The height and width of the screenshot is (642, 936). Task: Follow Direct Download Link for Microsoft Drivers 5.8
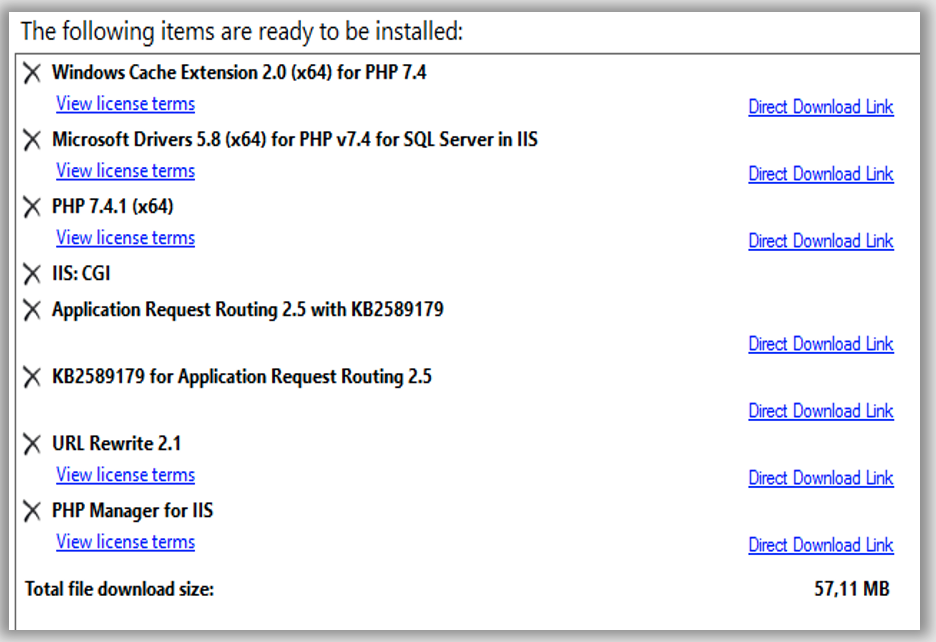coord(821,174)
